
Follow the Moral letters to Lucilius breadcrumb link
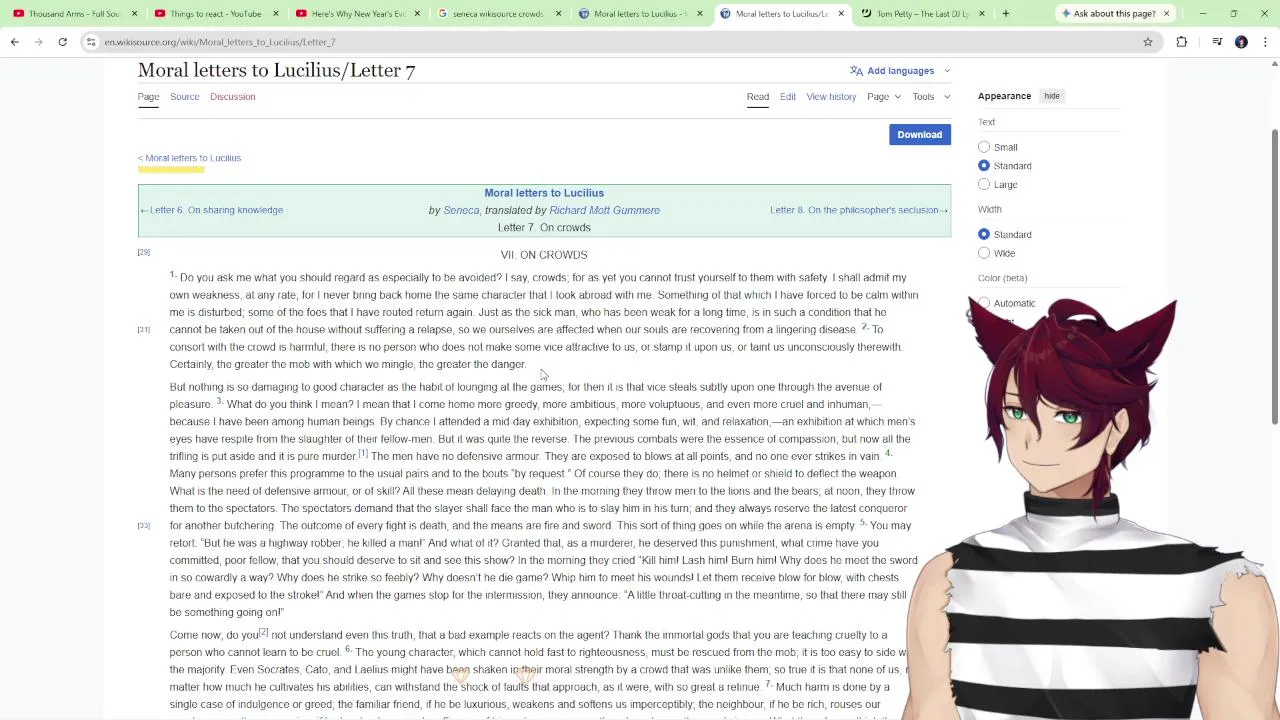(x=193, y=158)
